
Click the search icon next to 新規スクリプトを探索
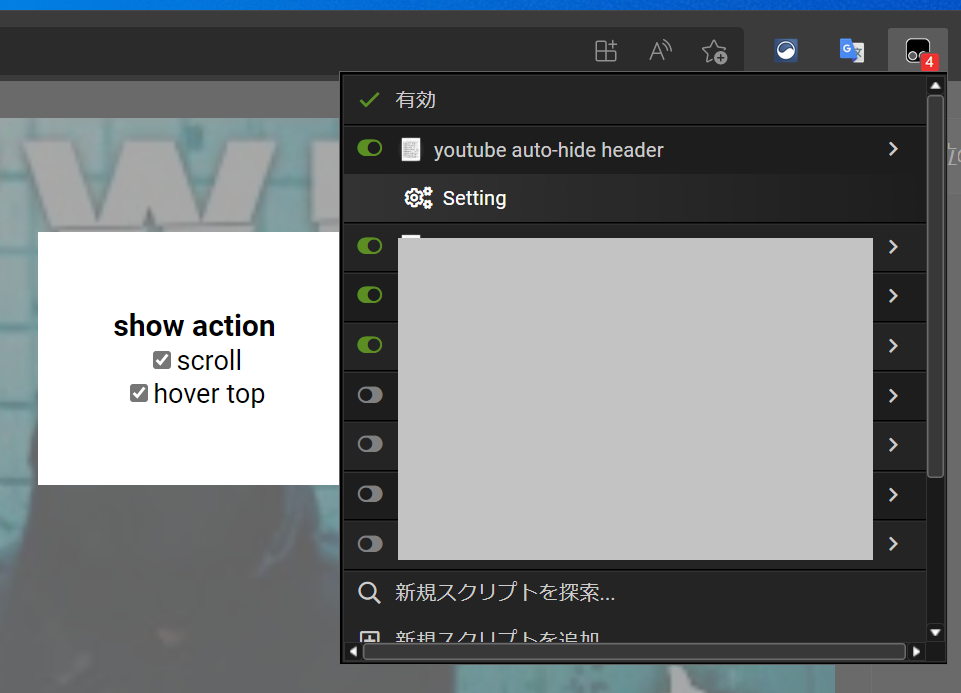369,592
